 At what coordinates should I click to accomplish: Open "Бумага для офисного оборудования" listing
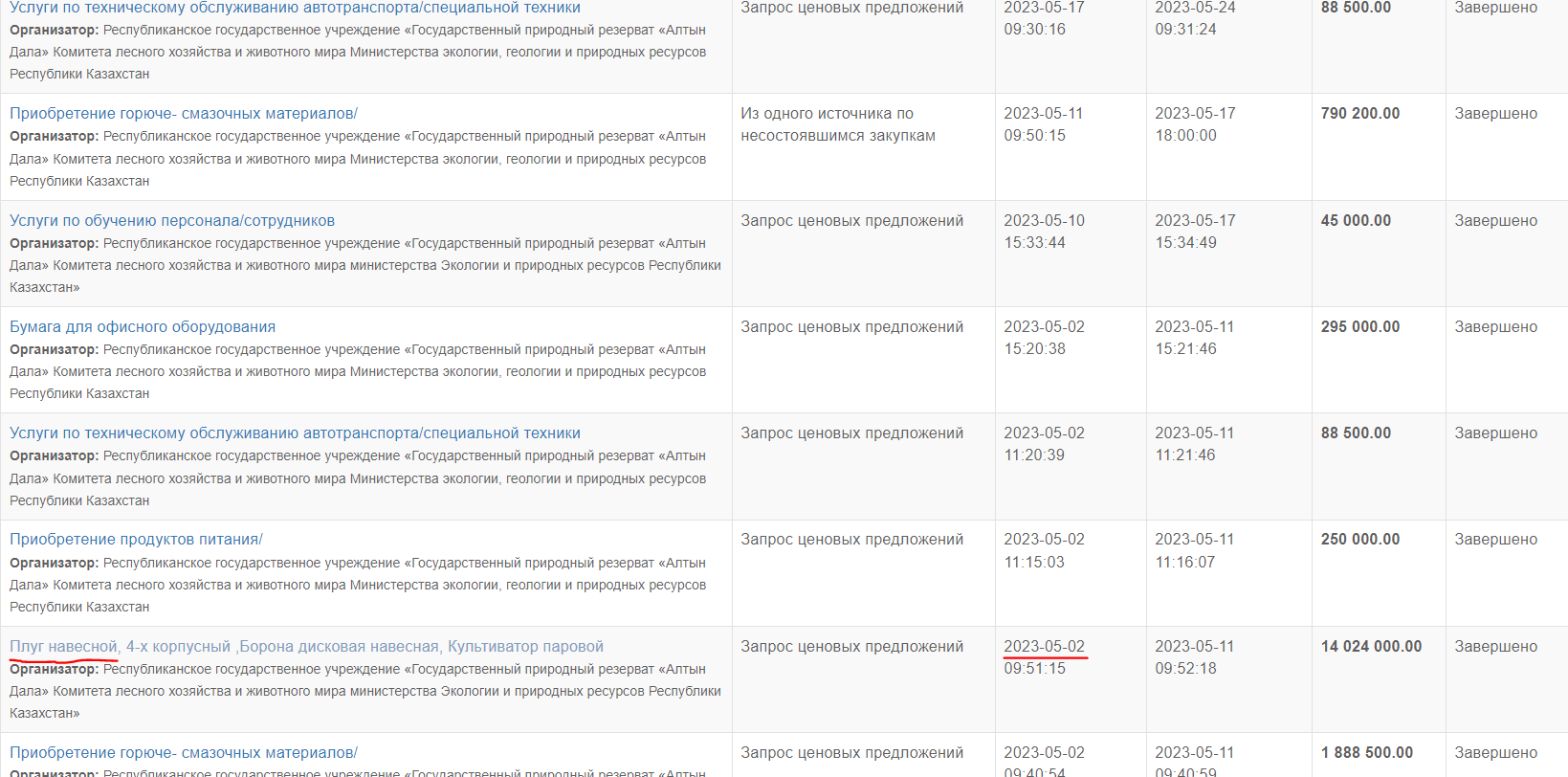click(143, 327)
